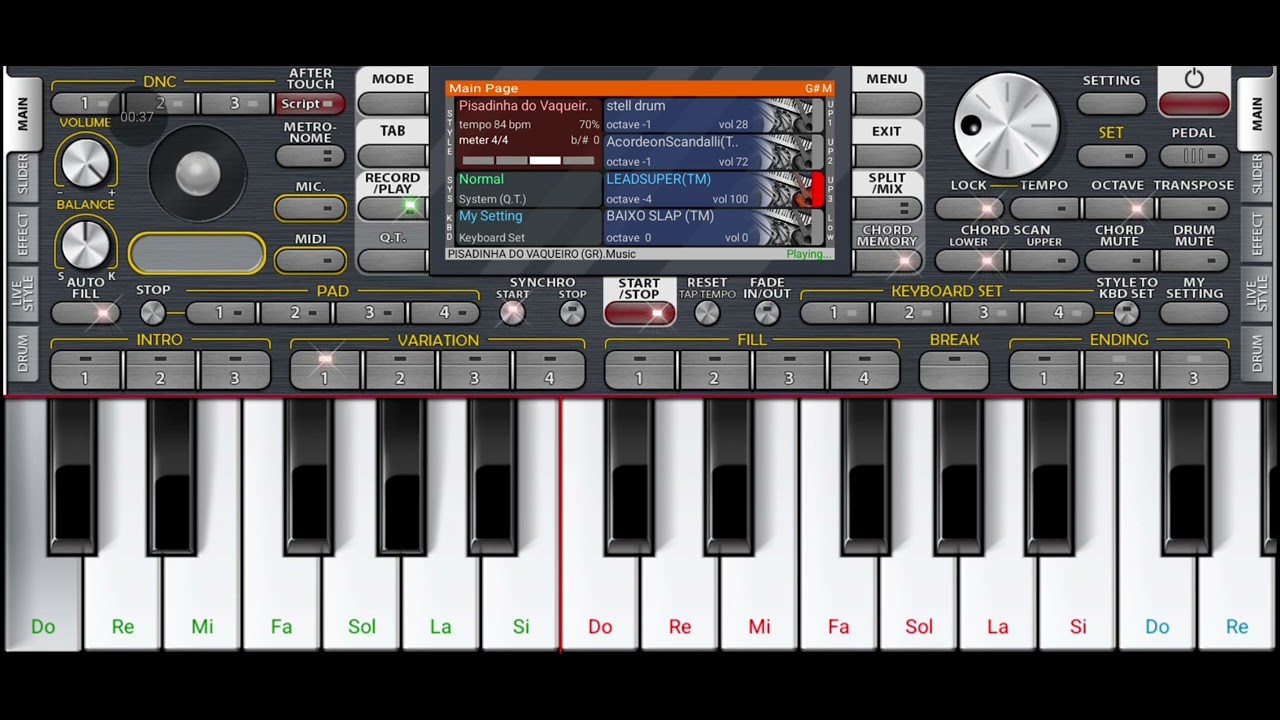This screenshot has width=1280, height=720.
Task: Select the AcordeonScandalli sound row
Action: click(x=714, y=152)
